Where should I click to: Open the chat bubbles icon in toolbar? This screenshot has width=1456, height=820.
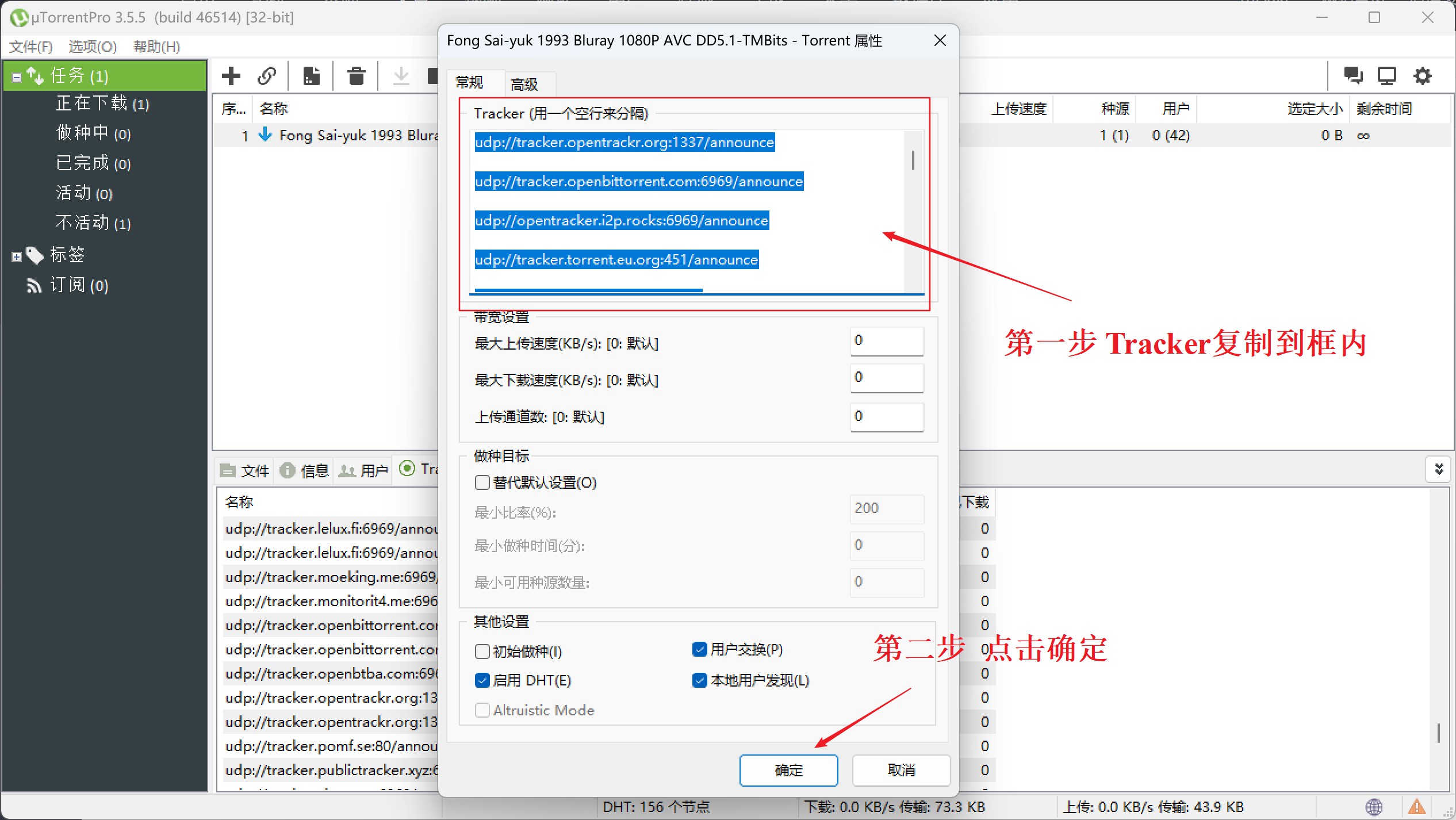(x=1354, y=76)
